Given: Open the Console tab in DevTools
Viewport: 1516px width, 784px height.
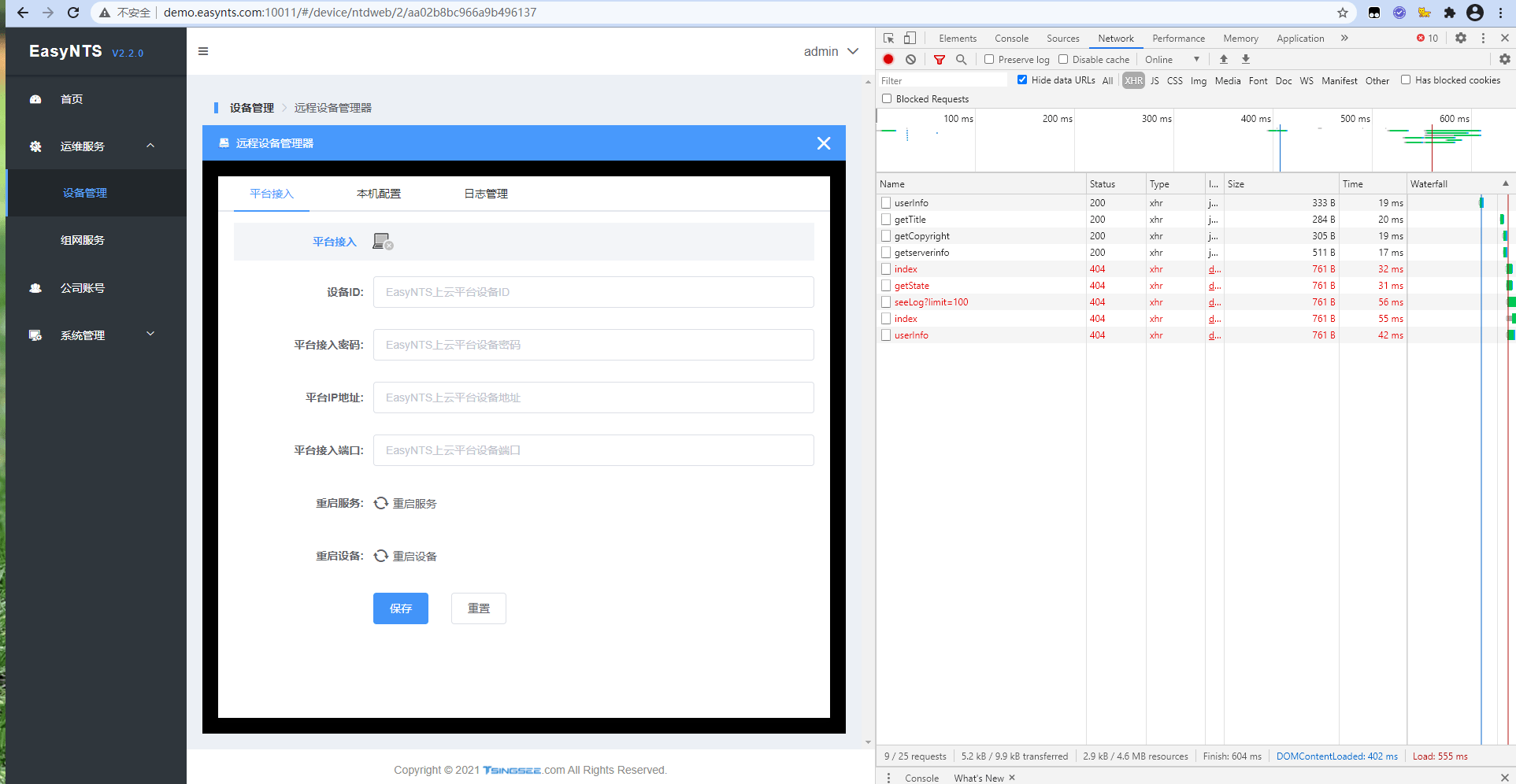Looking at the screenshot, I should tap(1011, 38).
